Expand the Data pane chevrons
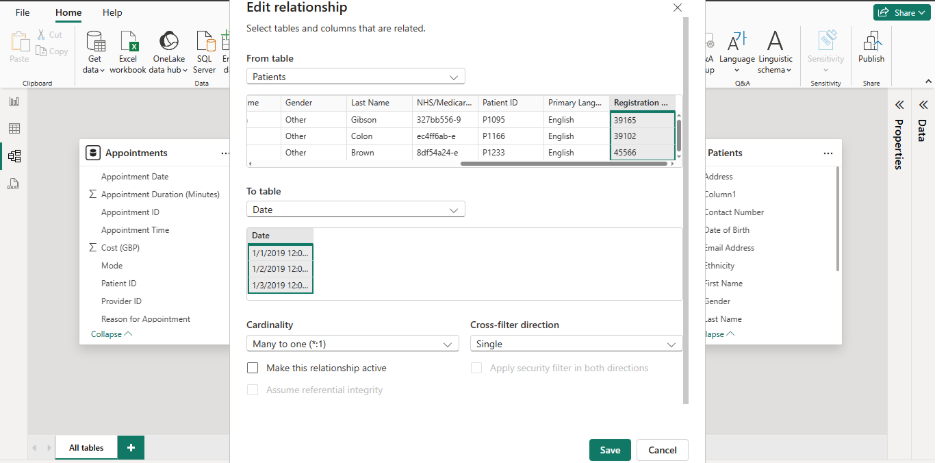Image resolution: width=936 pixels, height=463 pixels. point(923,106)
